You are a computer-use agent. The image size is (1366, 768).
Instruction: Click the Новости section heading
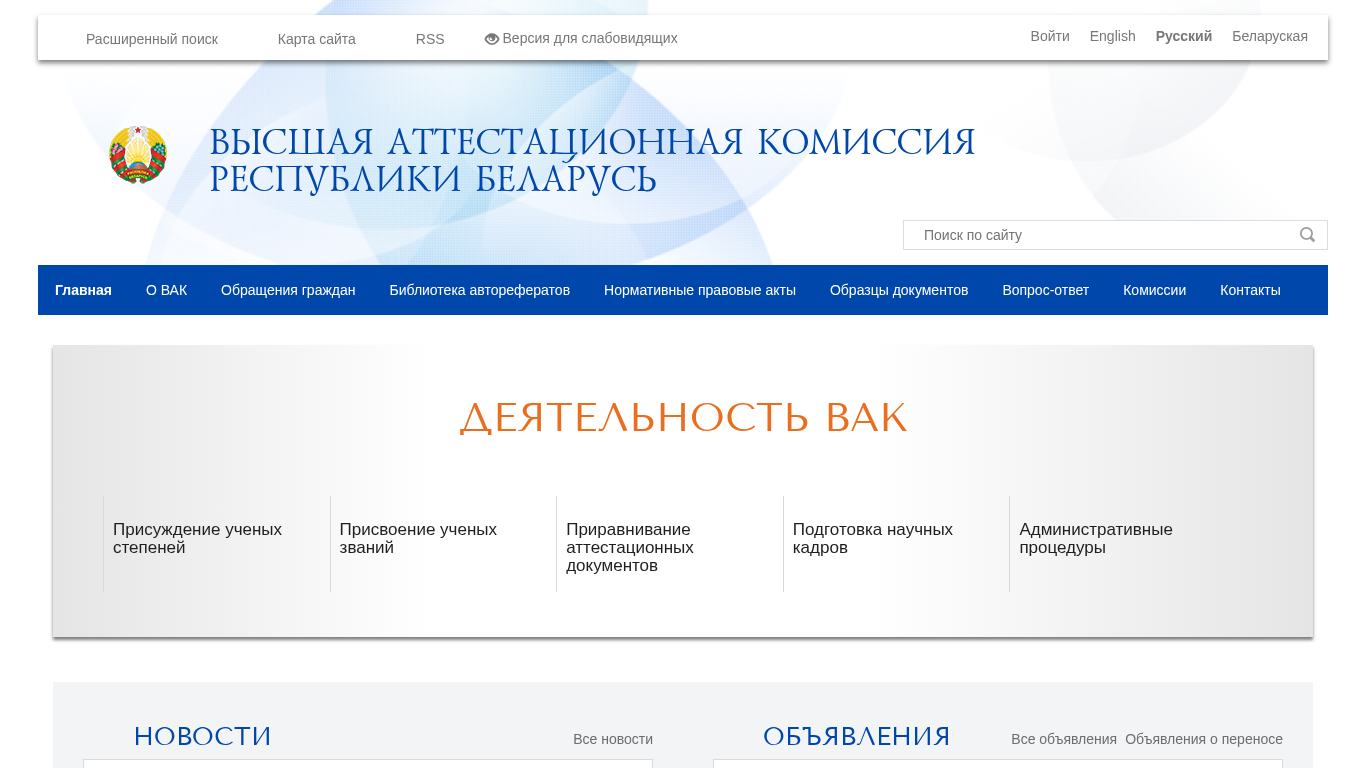[x=203, y=737]
